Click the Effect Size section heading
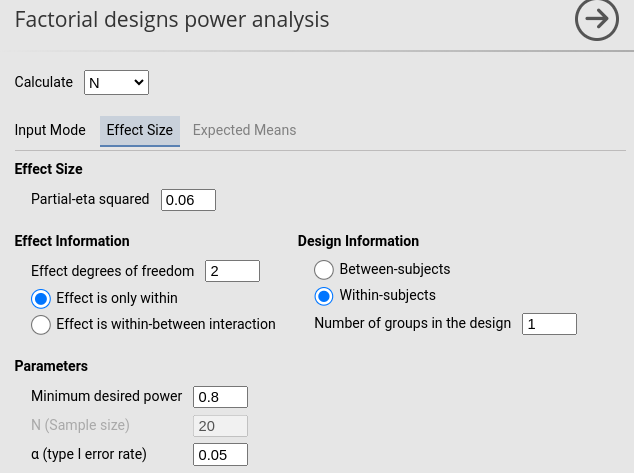634x473 pixels. click(x=48, y=169)
